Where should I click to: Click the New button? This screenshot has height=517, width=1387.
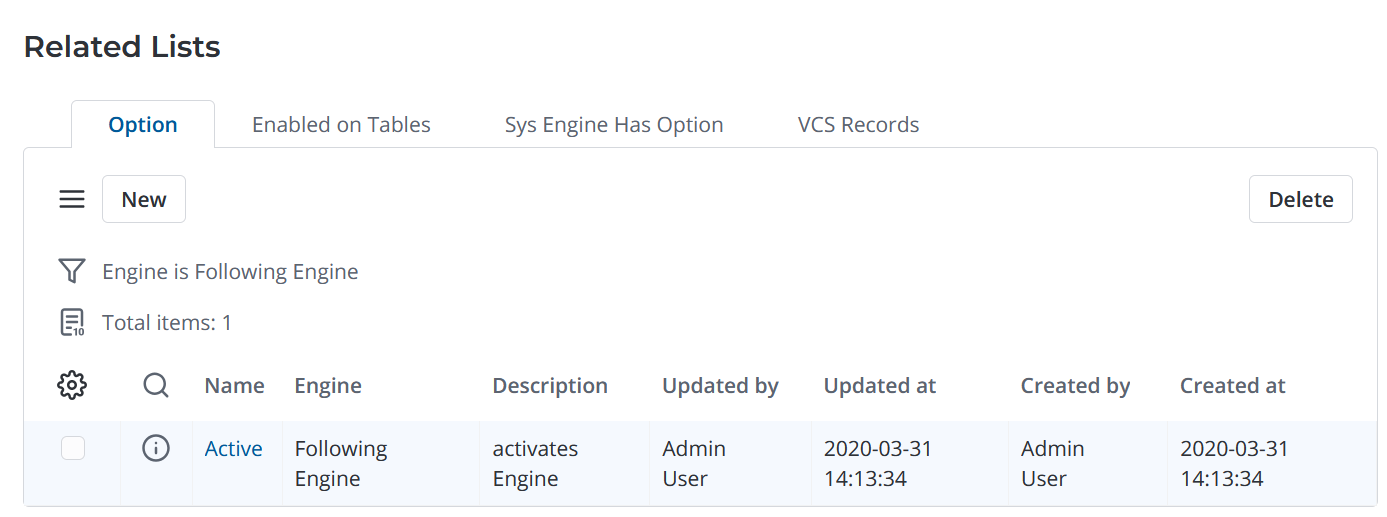coord(144,199)
